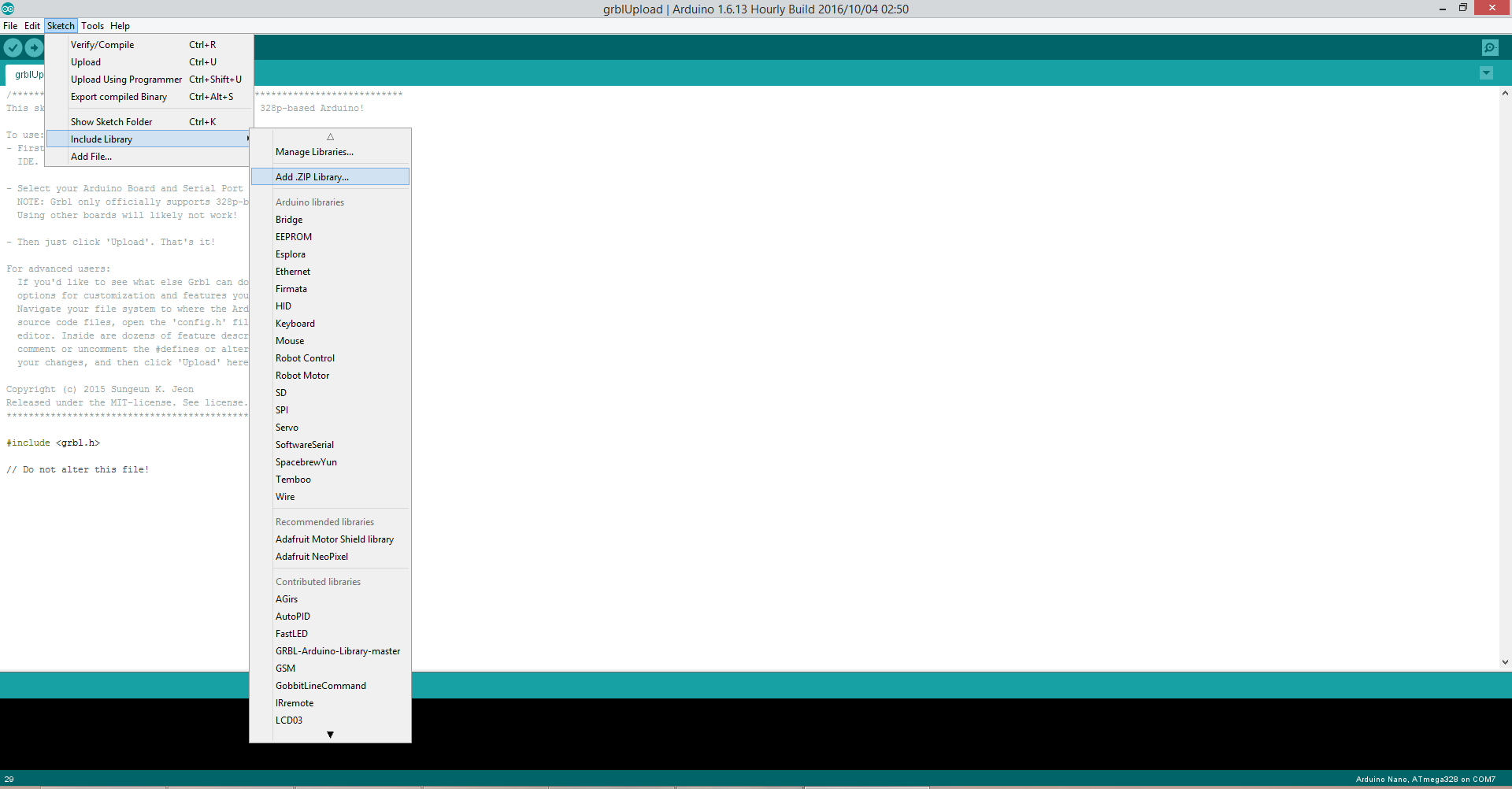Include GRBL-Arduino-Library-master

coord(330,651)
